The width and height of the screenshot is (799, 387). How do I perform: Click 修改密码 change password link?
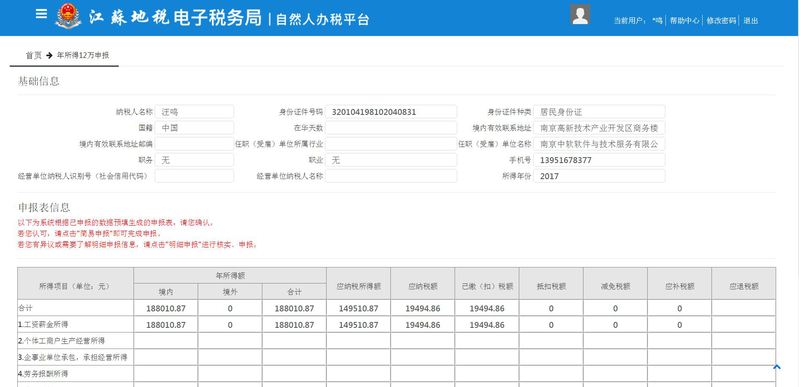point(721,21)
